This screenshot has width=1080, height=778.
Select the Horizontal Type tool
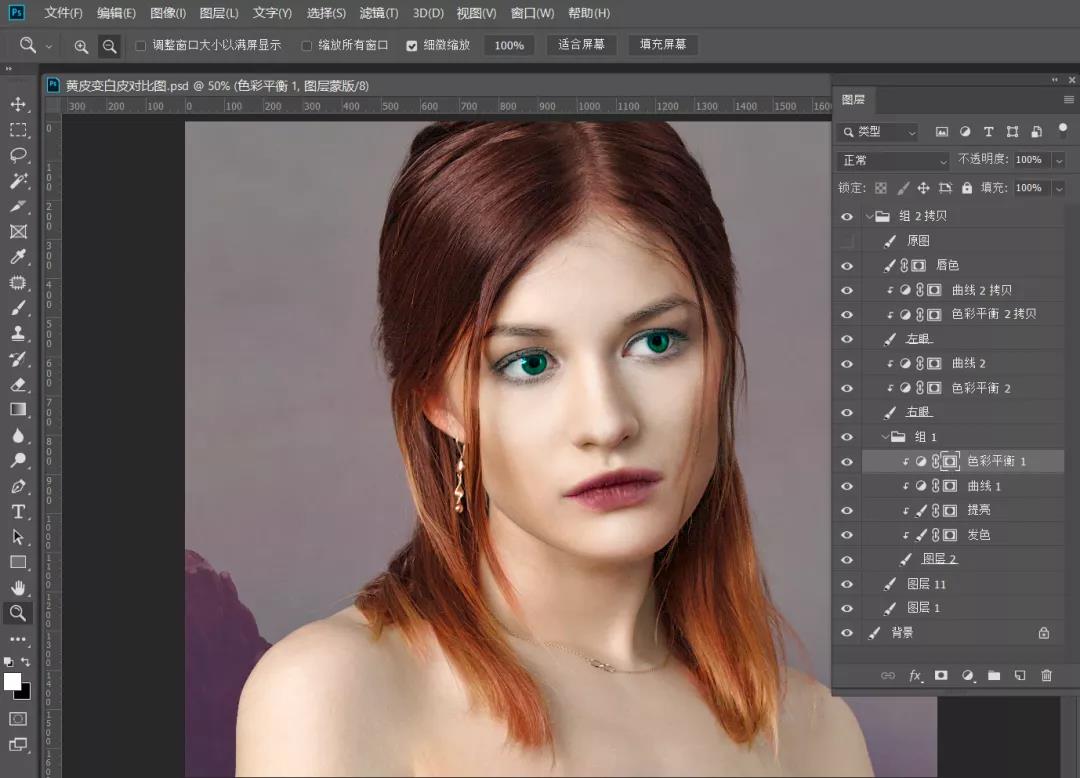point(18,512)
